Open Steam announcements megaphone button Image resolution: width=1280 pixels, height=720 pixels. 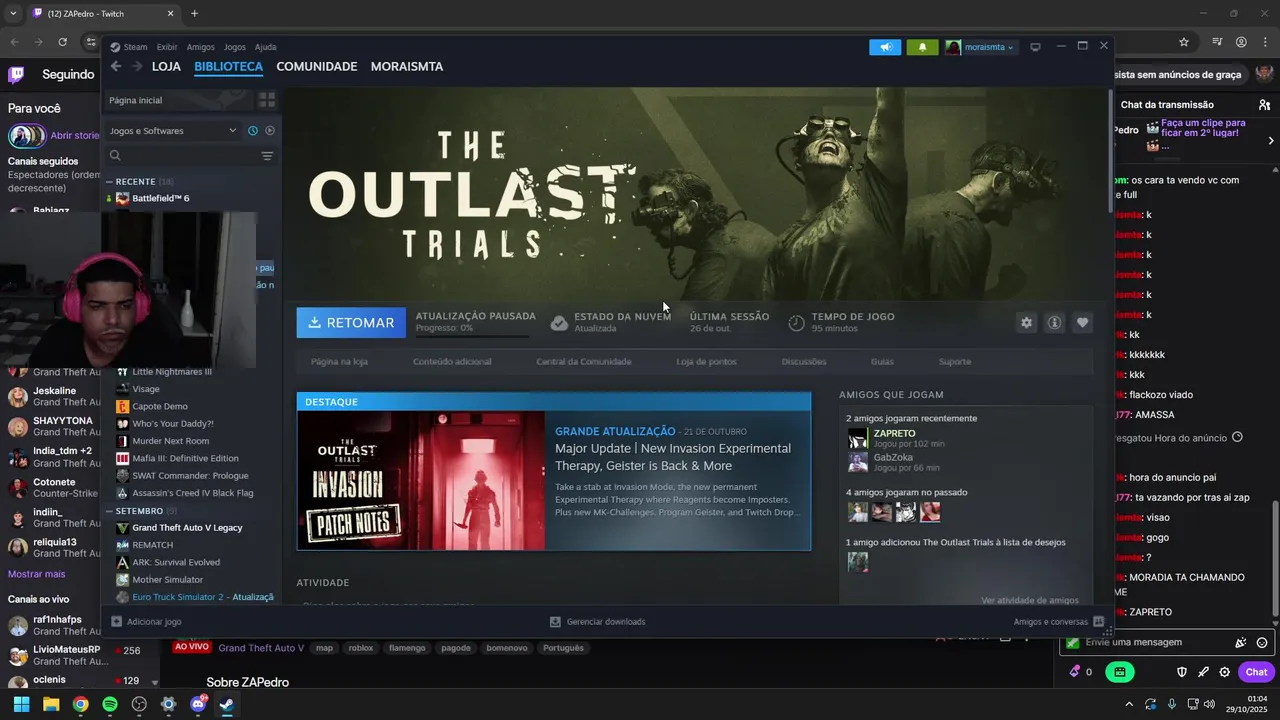click(x=885, y=47)
